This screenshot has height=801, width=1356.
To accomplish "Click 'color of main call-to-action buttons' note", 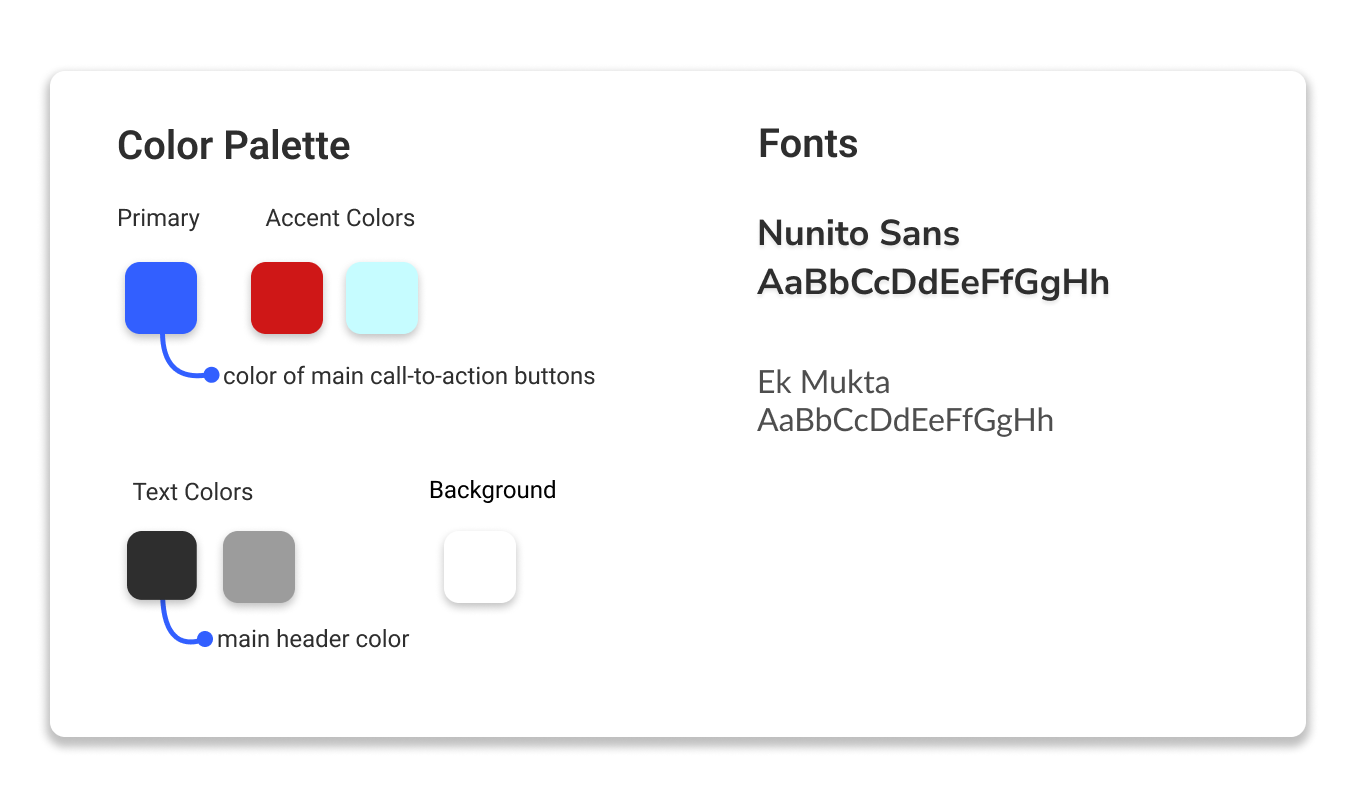I will click(x=409, y=376).
